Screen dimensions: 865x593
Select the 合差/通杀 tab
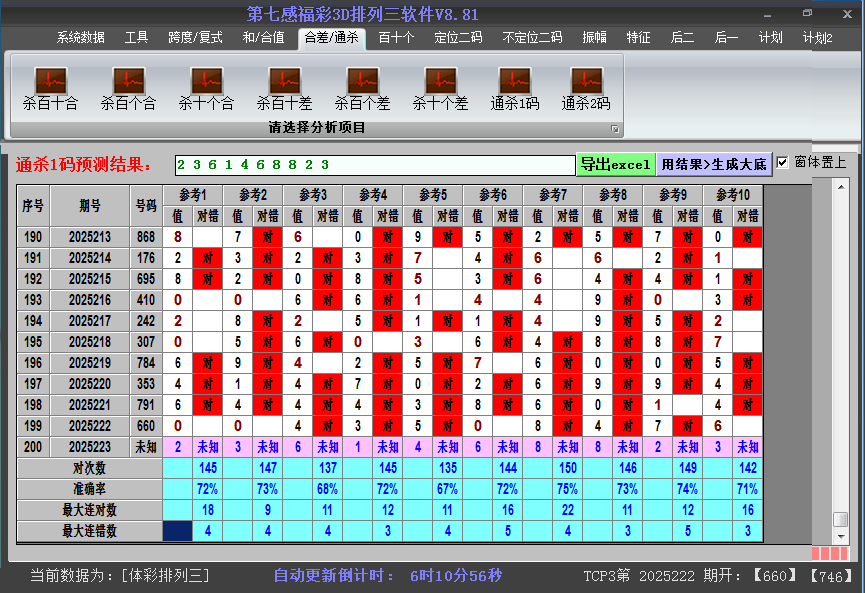click(x=332, y=38)
